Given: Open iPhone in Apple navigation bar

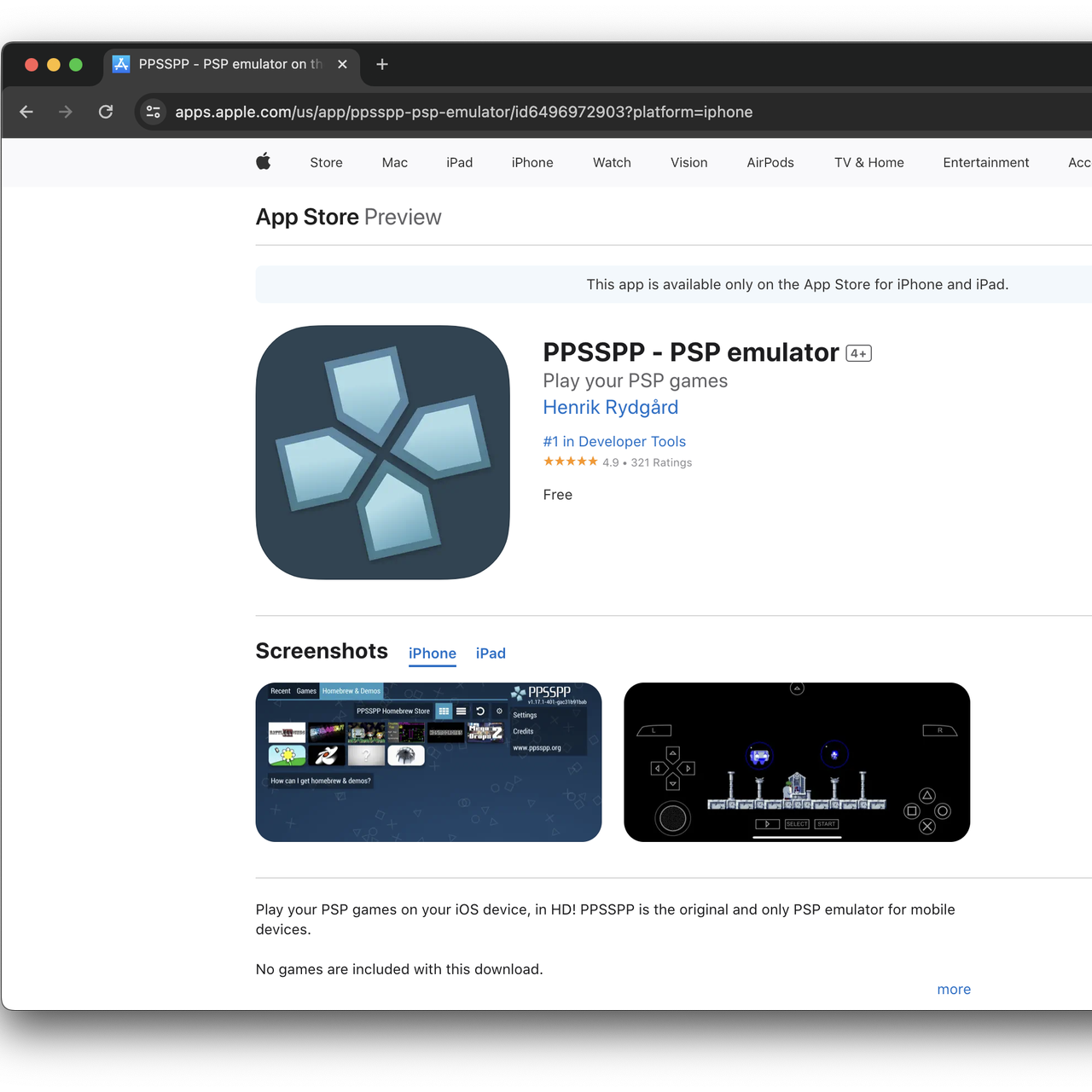Looking at the screenshot, I should (532, 162).
